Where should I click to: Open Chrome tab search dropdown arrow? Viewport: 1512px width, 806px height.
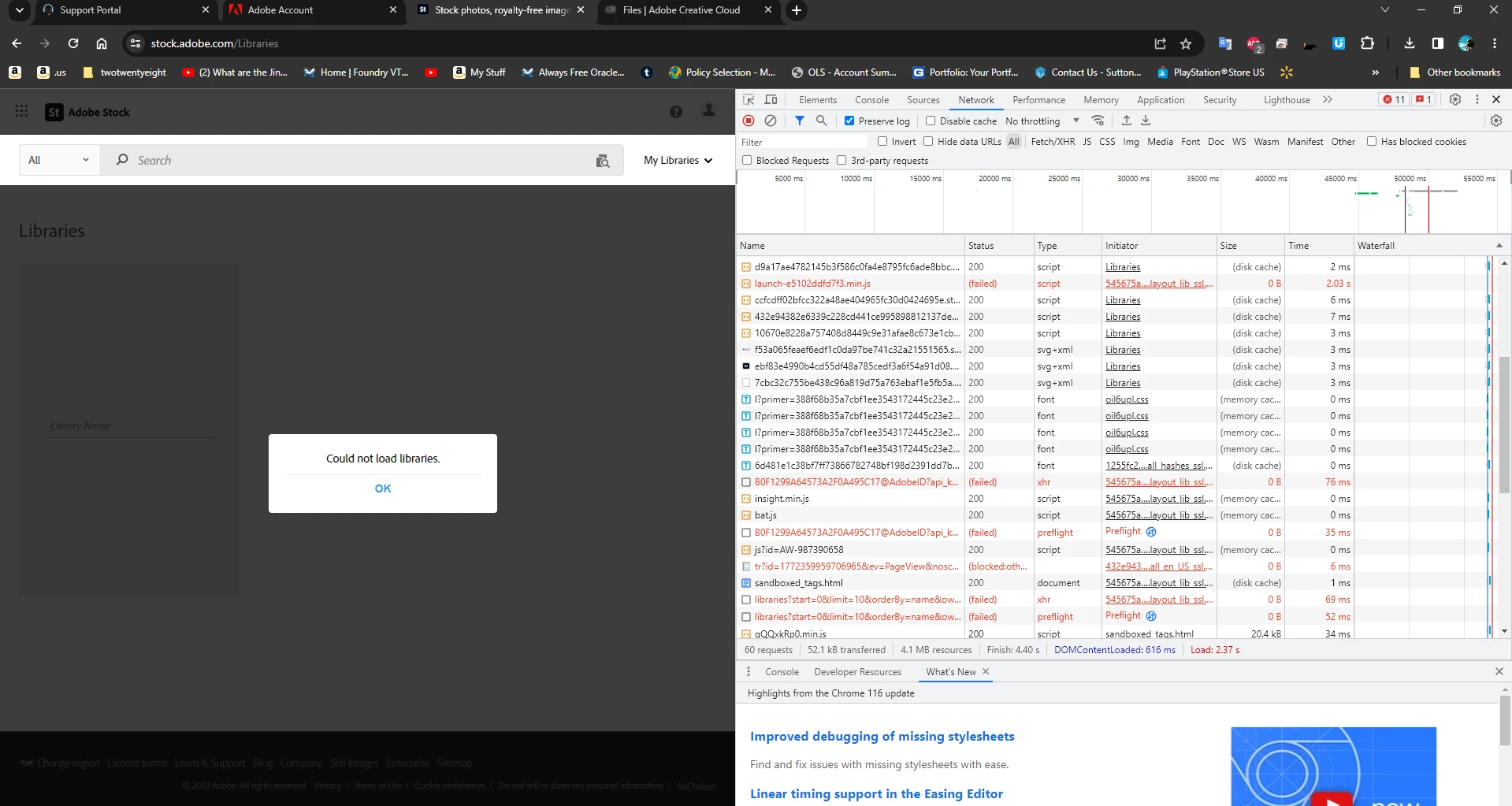[x=20, y=10]
